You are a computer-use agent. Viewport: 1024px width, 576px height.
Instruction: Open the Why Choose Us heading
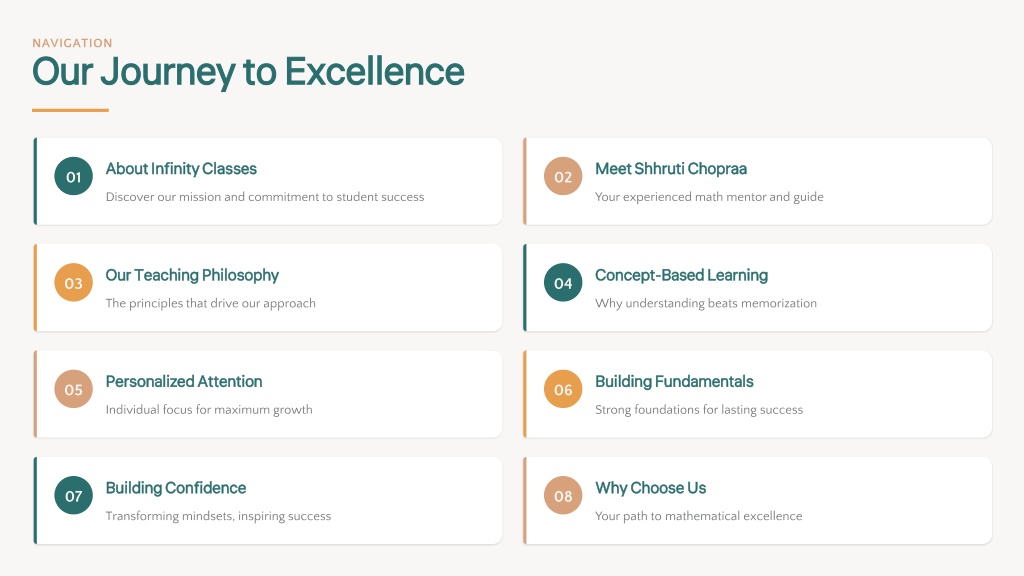click(x=650, y=488)
